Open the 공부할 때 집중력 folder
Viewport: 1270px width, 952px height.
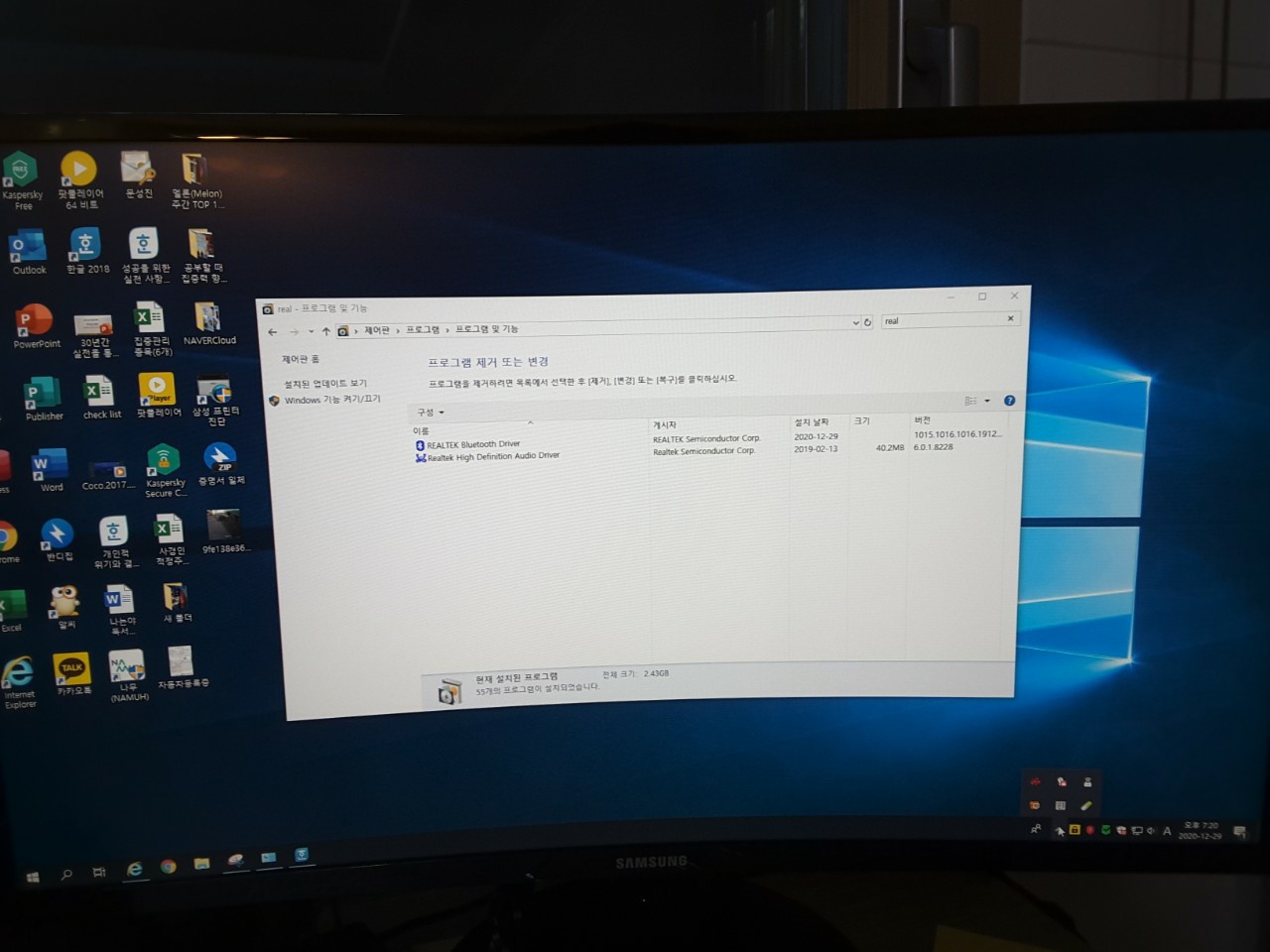click(202, 257)
